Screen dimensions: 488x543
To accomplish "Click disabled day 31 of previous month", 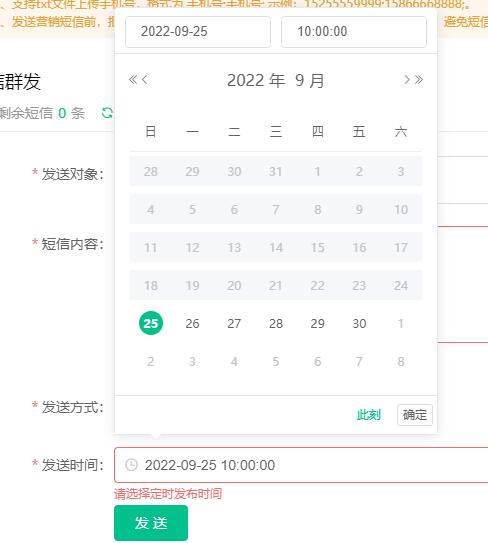I will (276, 171).
